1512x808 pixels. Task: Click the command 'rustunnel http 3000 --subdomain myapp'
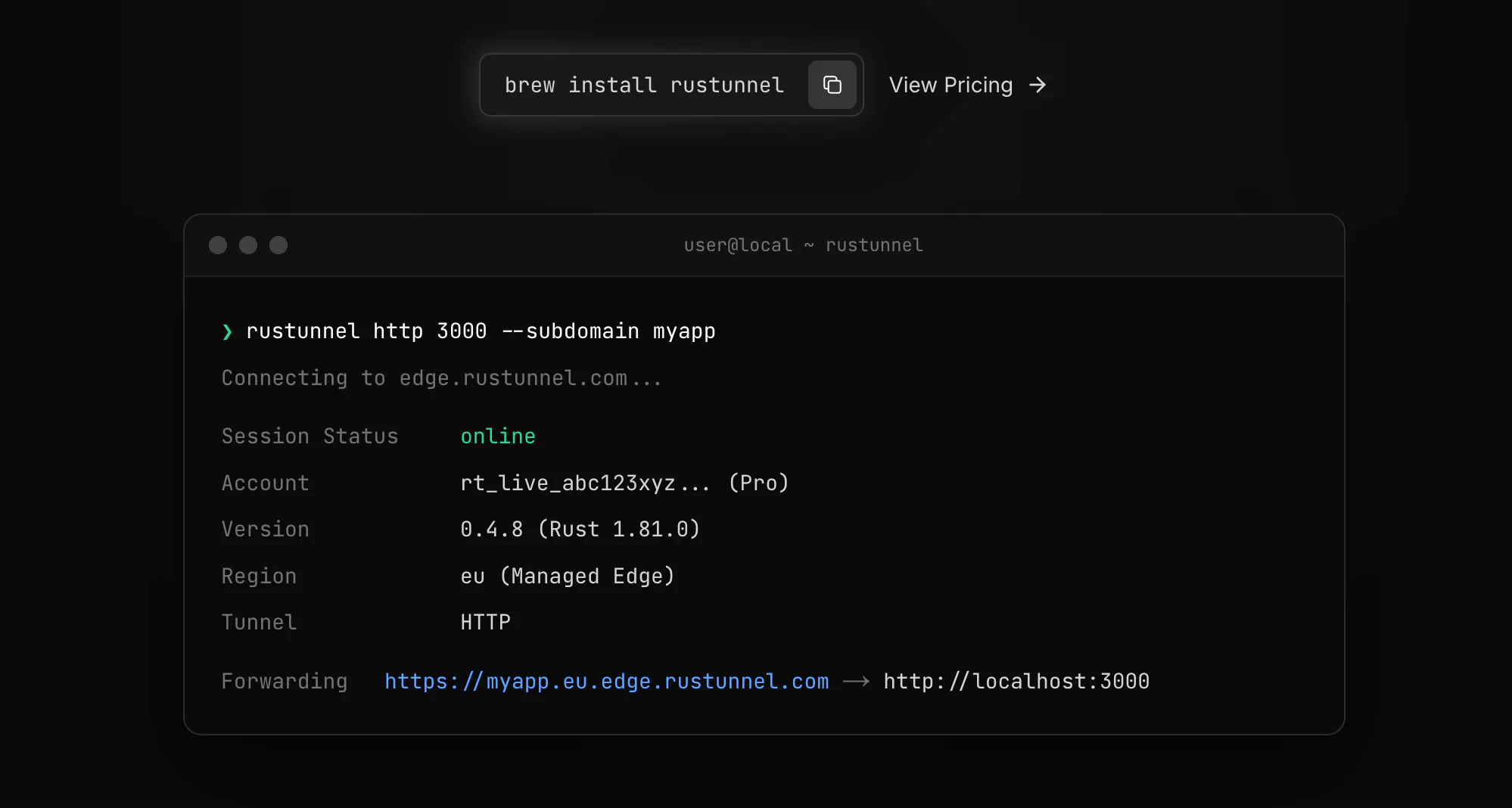tap(481, 331)
